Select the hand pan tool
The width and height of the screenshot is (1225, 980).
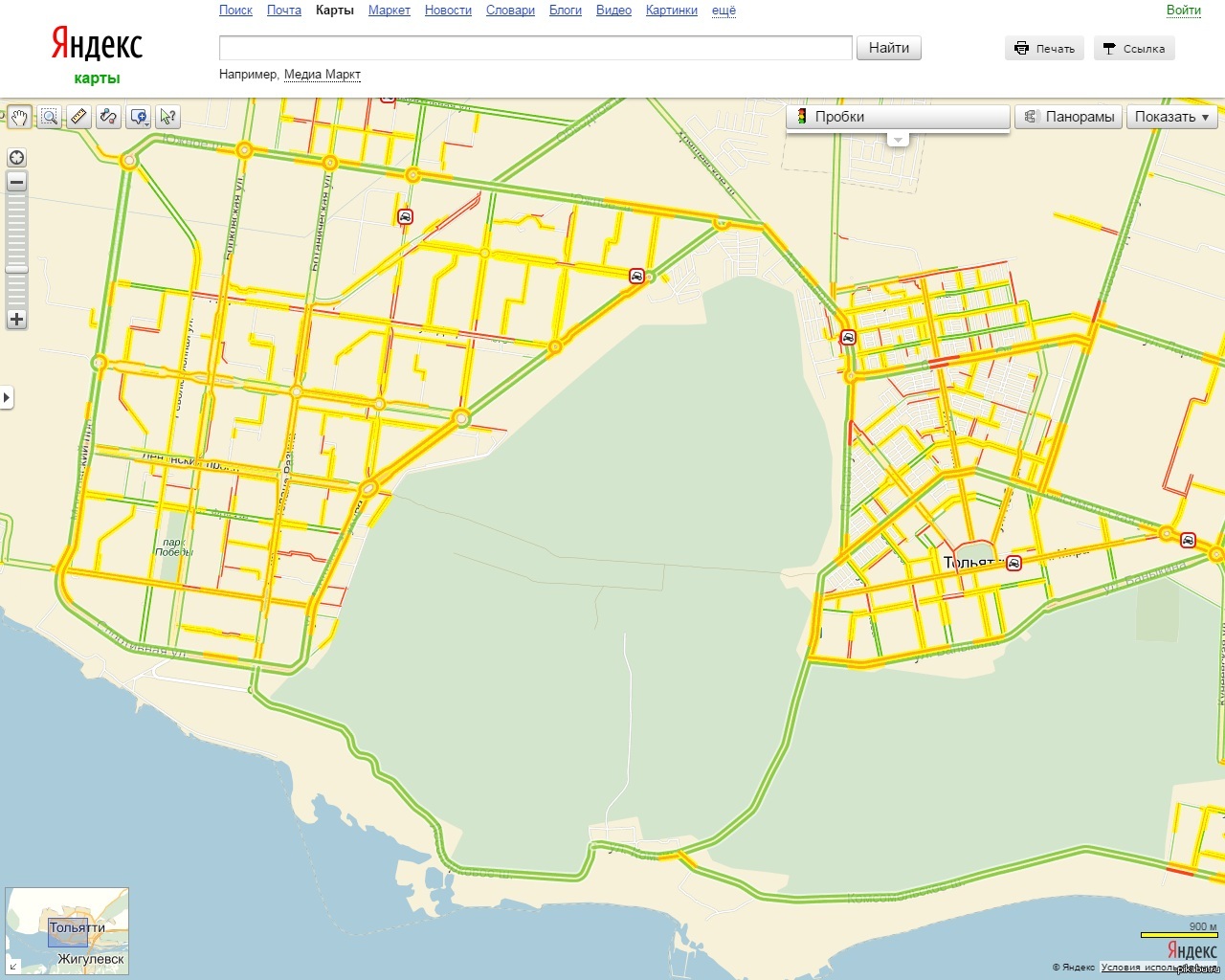point(19,117)
